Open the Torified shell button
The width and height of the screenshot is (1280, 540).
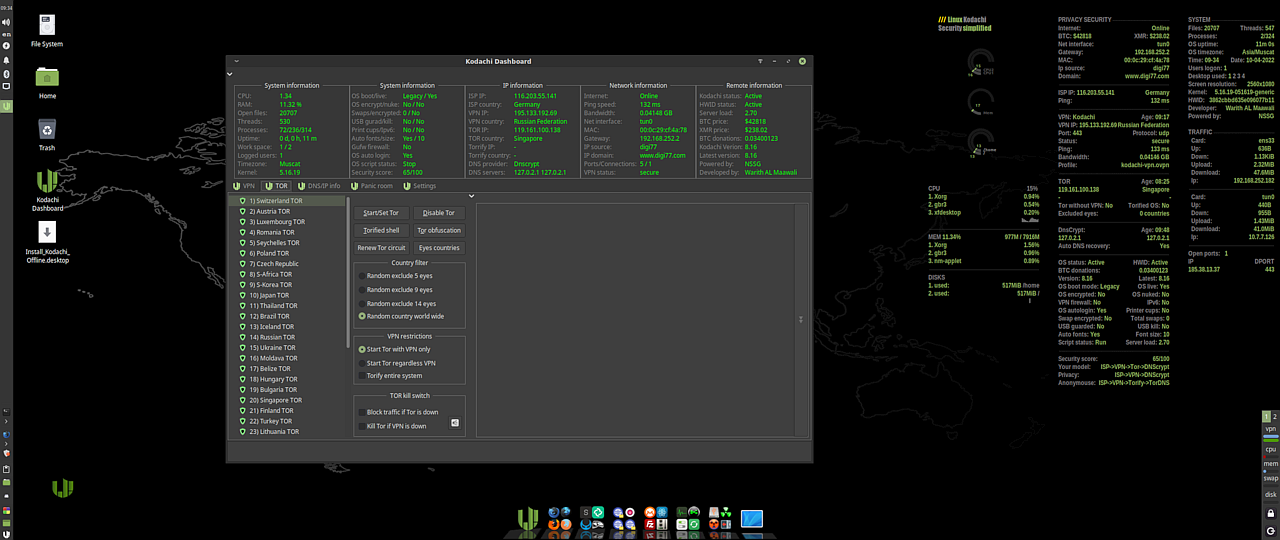coord(381,230)
